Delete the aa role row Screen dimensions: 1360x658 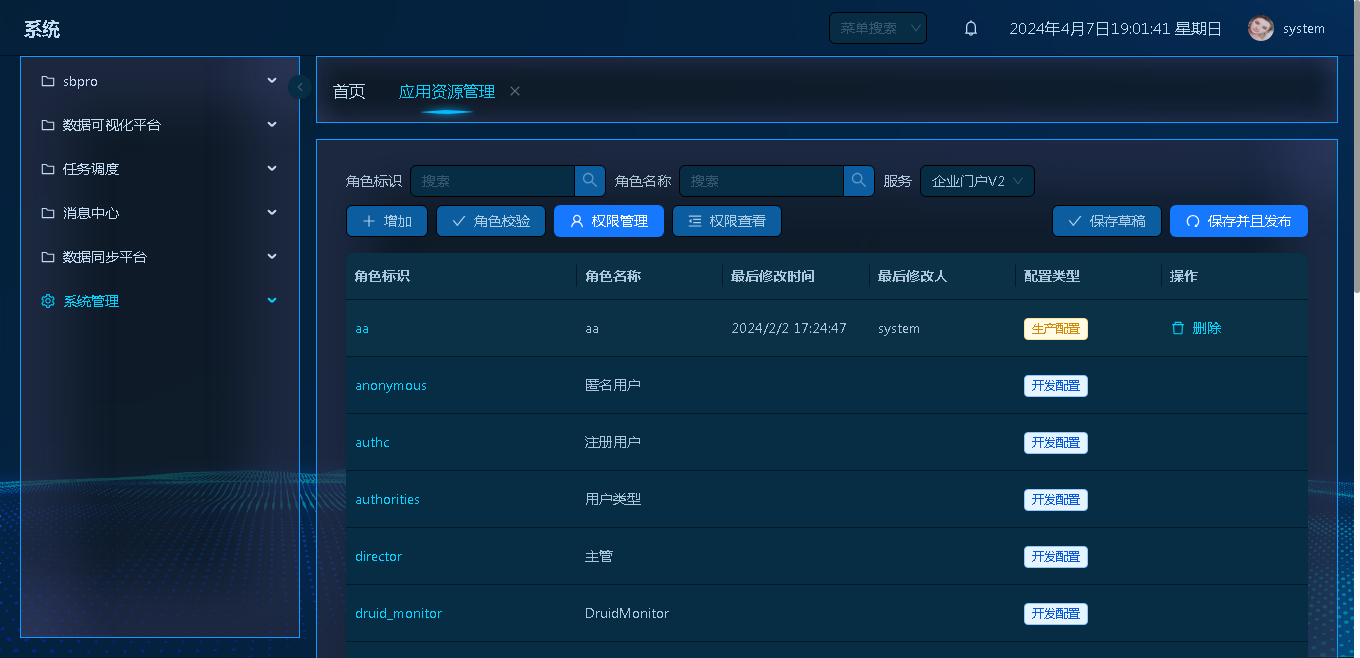1197,328
